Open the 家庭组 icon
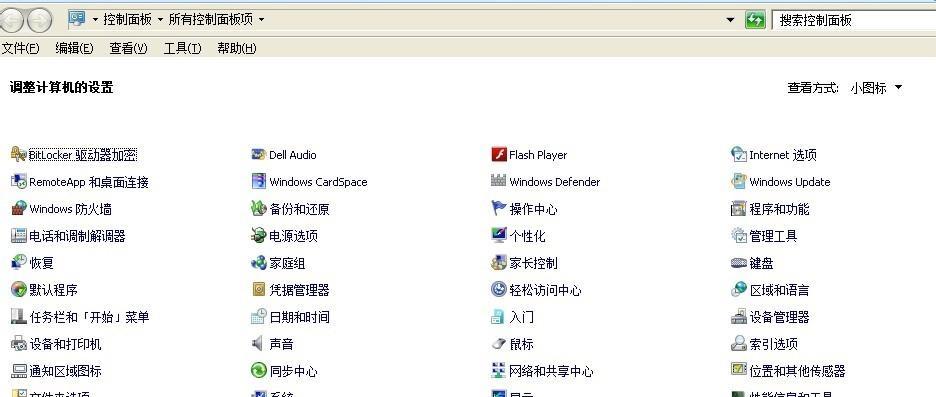The image size is (936, 397). (x=258, y=263)
